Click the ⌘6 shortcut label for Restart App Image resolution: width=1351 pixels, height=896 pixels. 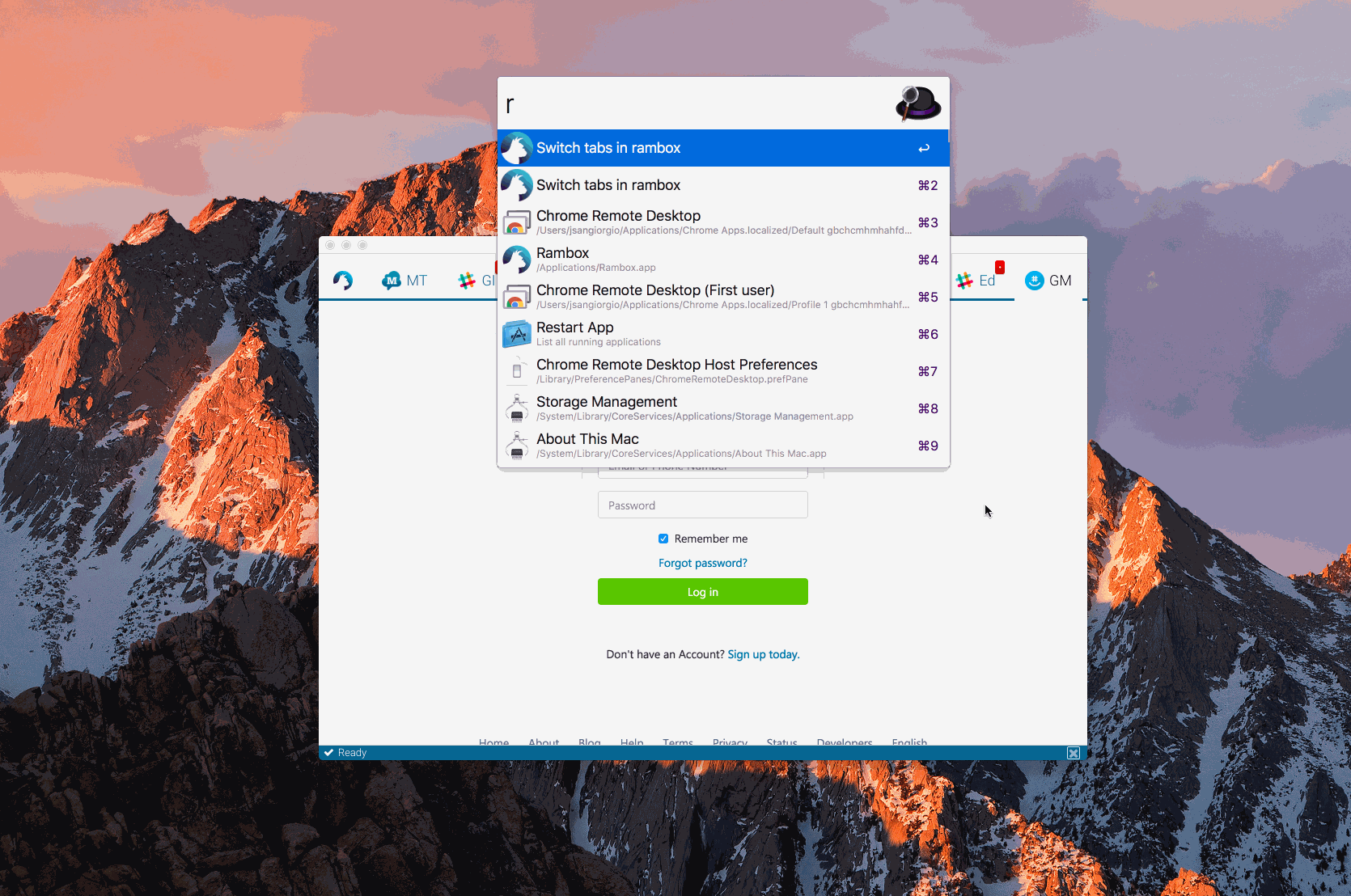click(928, 334)
